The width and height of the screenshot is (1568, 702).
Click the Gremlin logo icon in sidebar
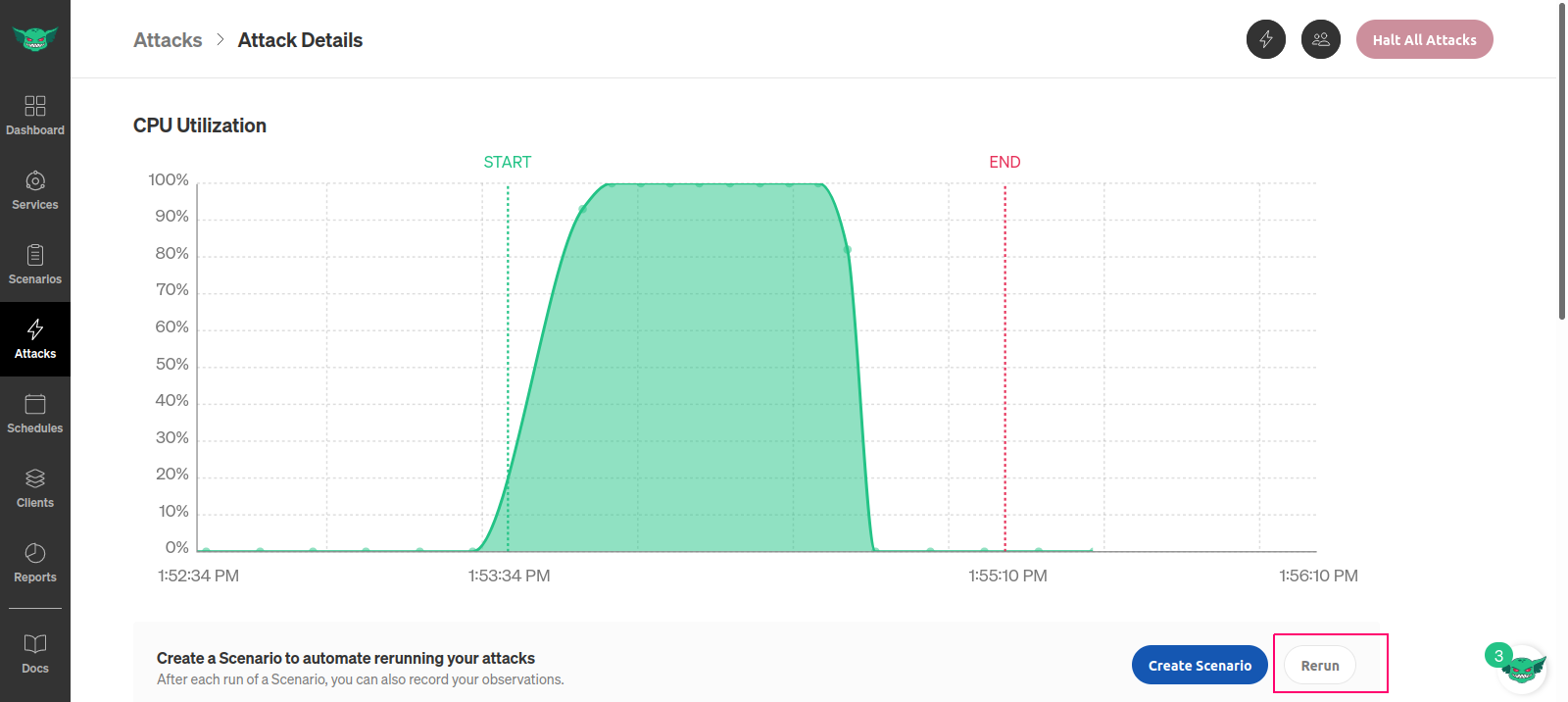pyautogui.click(x=35, y=38)
